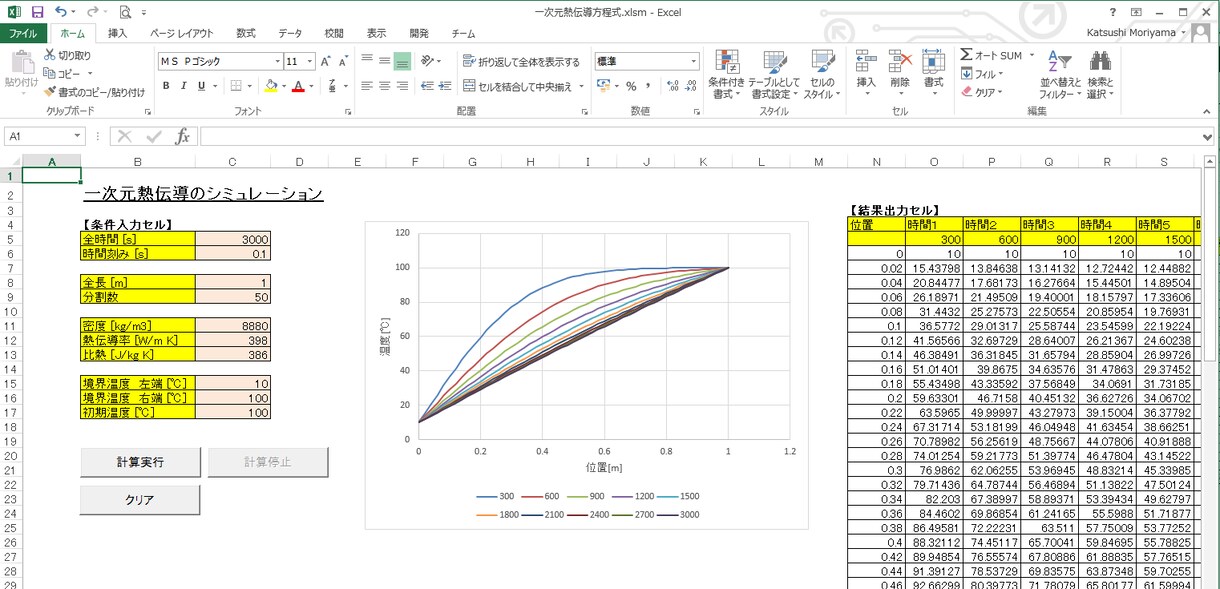
Task: Switch to the ページ レイアウト tab
Action: (x=181, y=33)
